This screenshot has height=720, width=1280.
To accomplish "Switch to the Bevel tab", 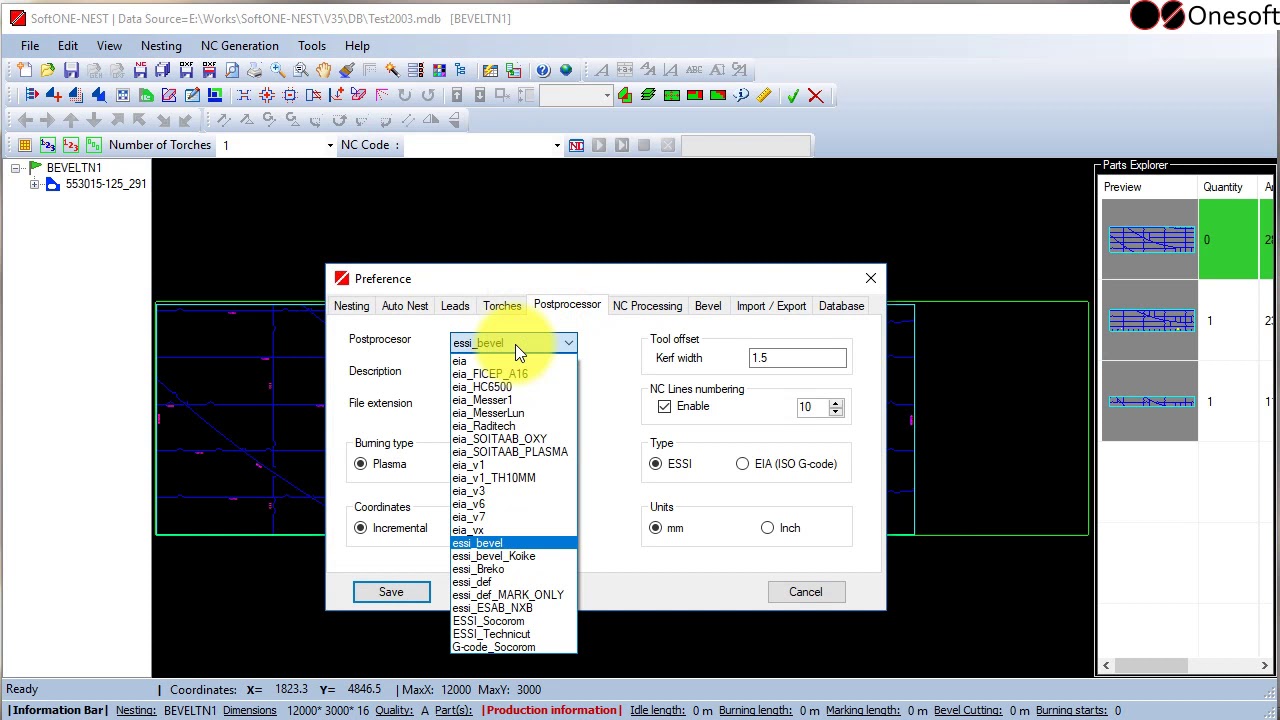I will click(708, 306).
